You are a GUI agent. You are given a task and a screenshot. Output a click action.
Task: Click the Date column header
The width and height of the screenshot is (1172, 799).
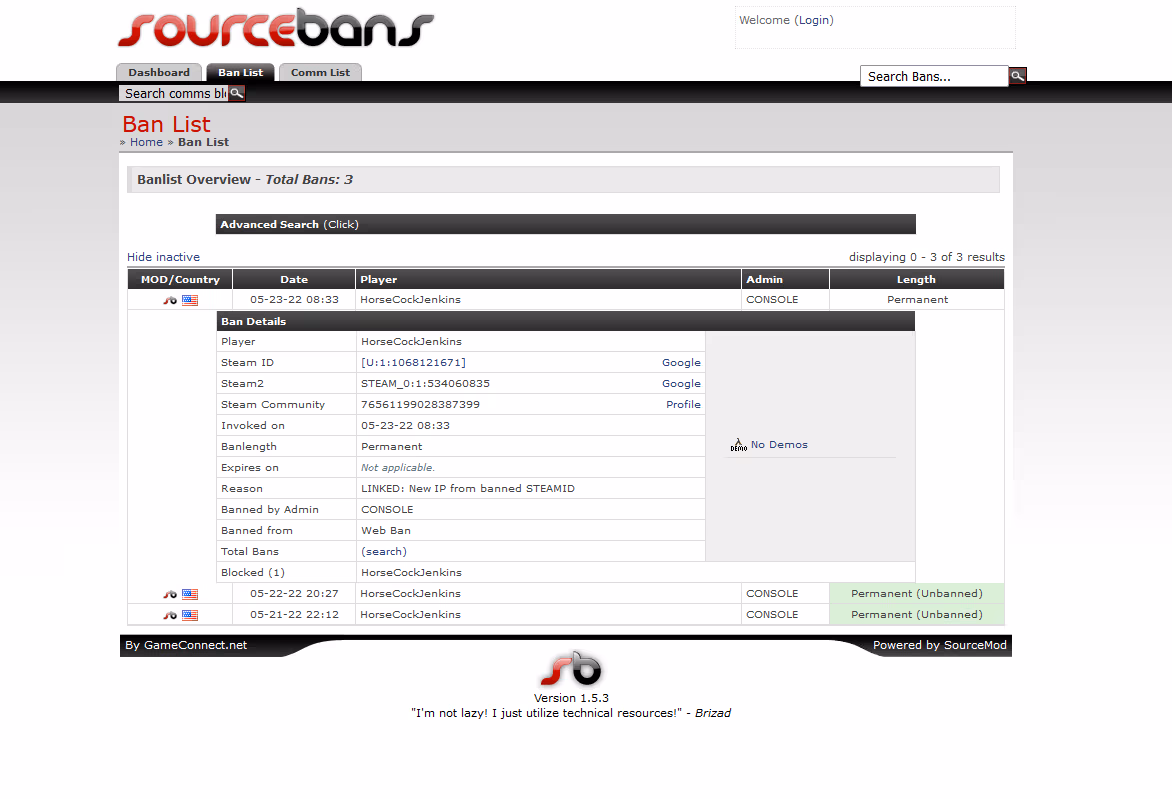pos(294,280)
